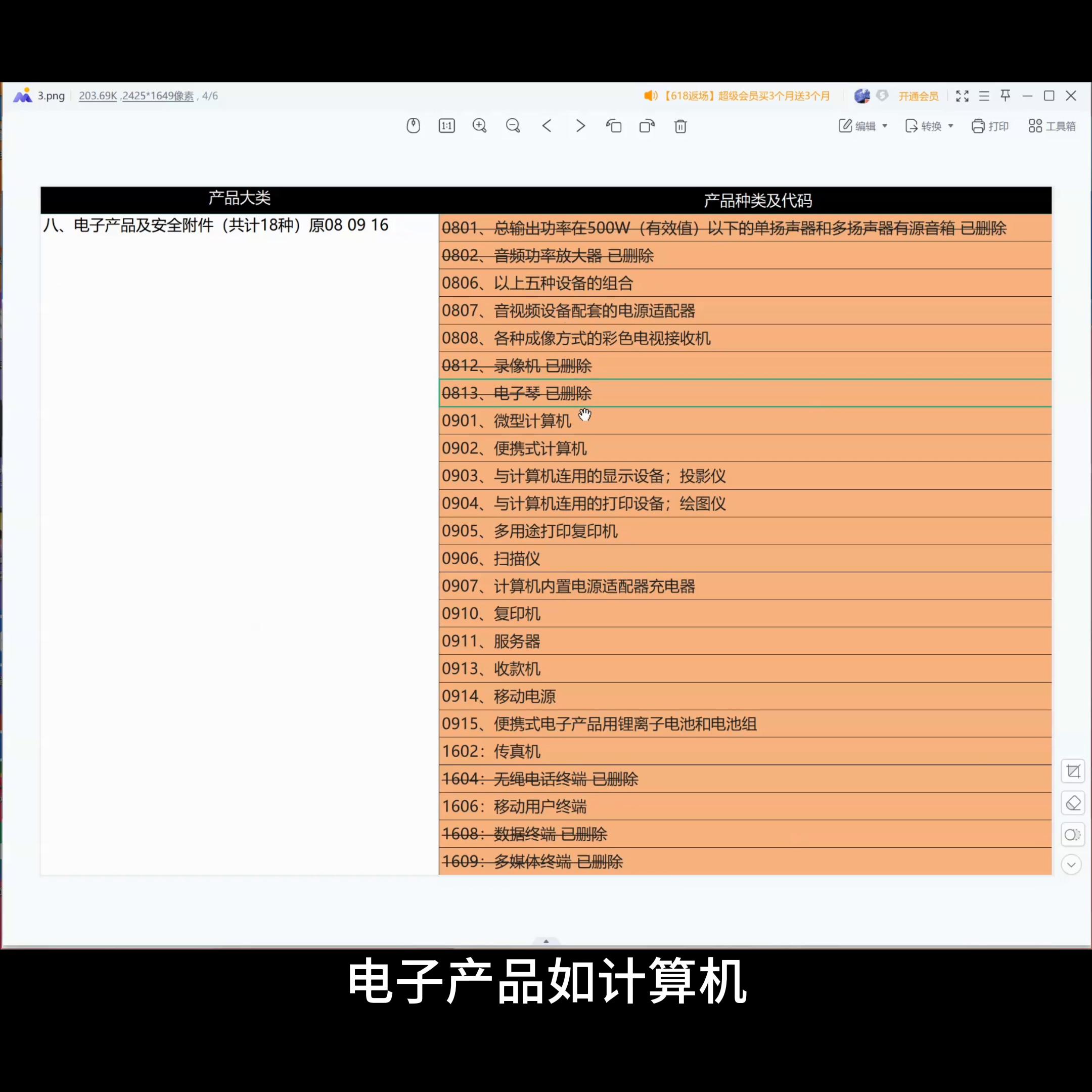1092x1092 pixels.
Task: Select the red-eye removal tool
Action: [1073, 835]
